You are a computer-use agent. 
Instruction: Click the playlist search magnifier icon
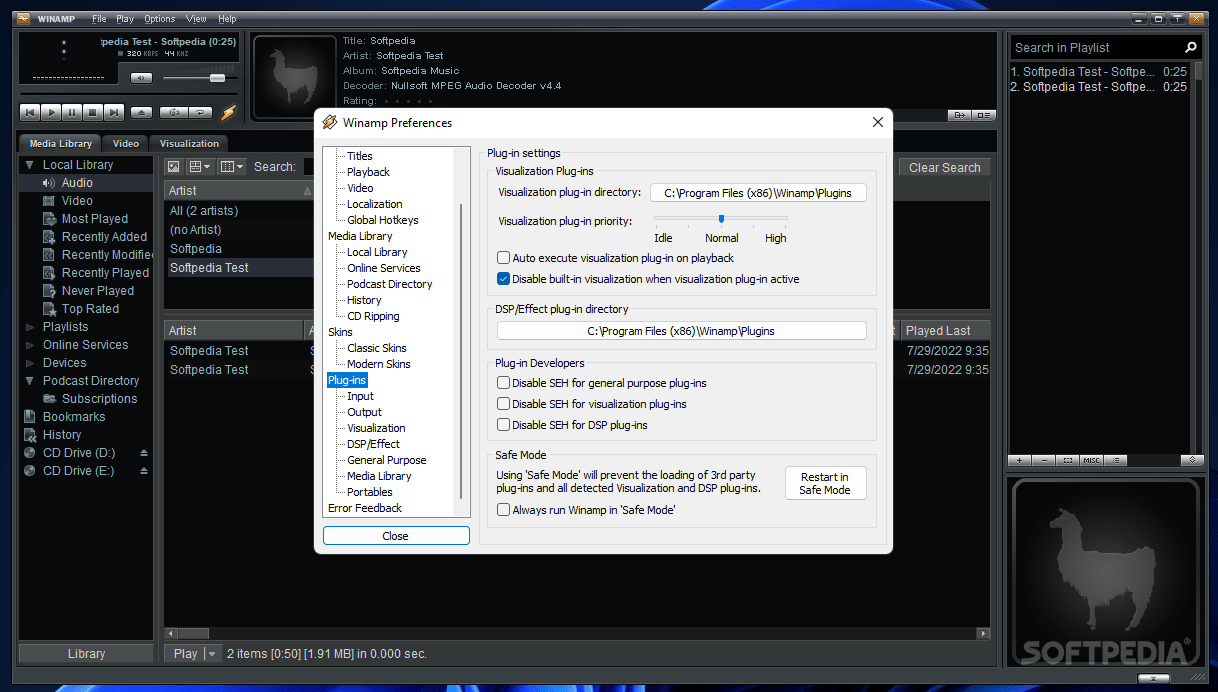click(x=1191, y=47)
